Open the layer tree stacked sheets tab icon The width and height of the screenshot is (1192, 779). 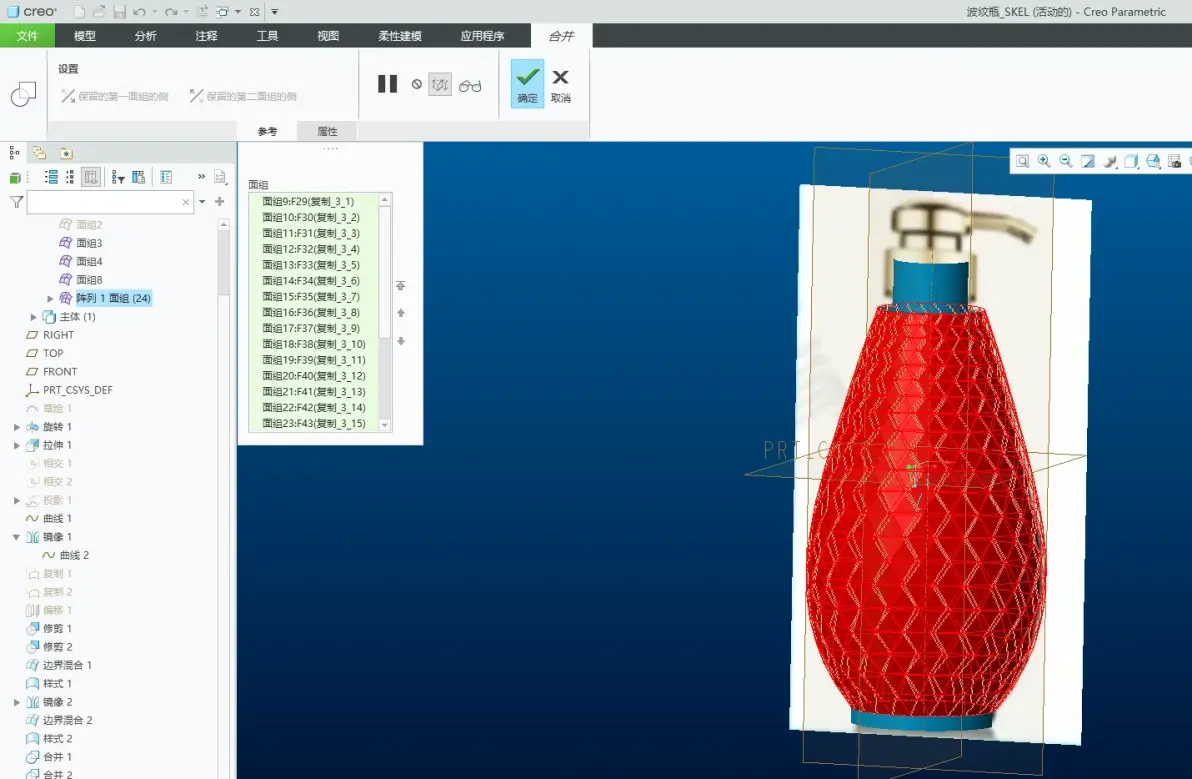click(x=39, y=153)
